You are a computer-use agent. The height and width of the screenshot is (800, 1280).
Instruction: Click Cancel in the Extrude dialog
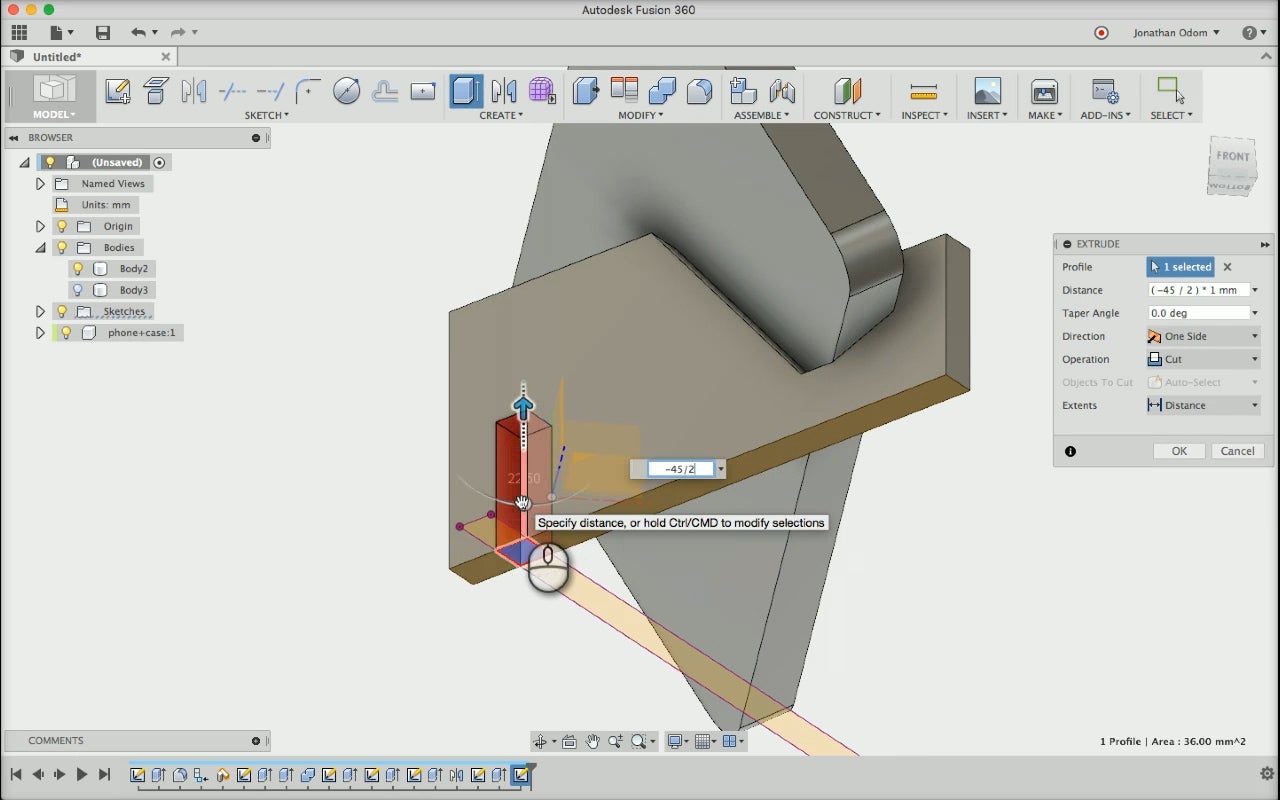coord(1237,451)
